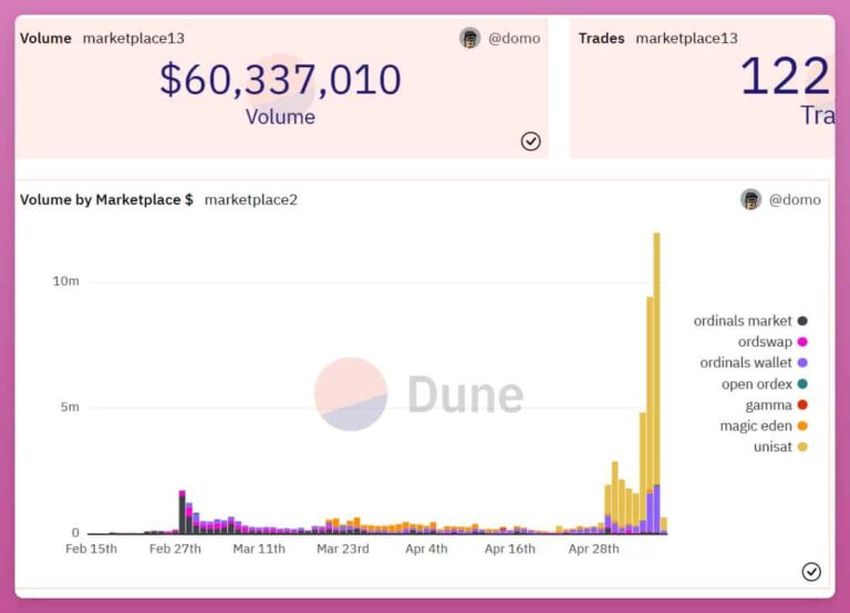Open @domo avatar on Volume card
850x613 pixels.
[470, 38]
